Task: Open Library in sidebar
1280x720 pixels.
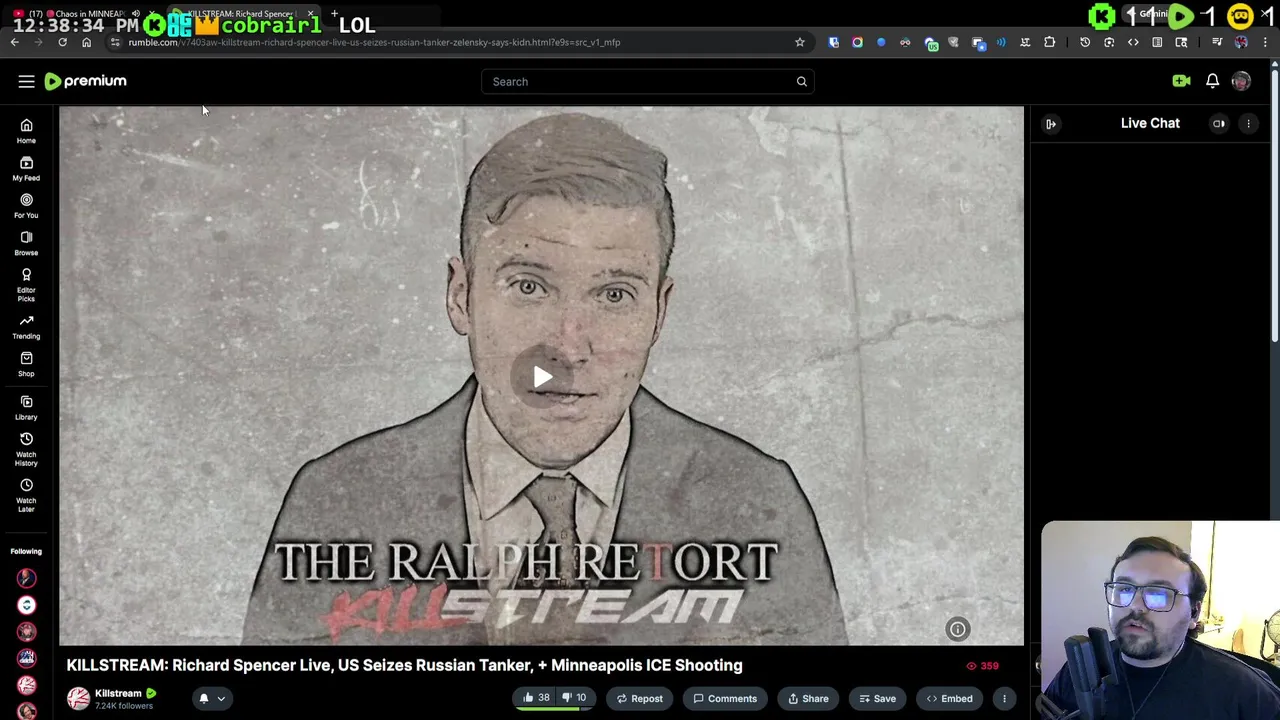Action: click(26, 407)
